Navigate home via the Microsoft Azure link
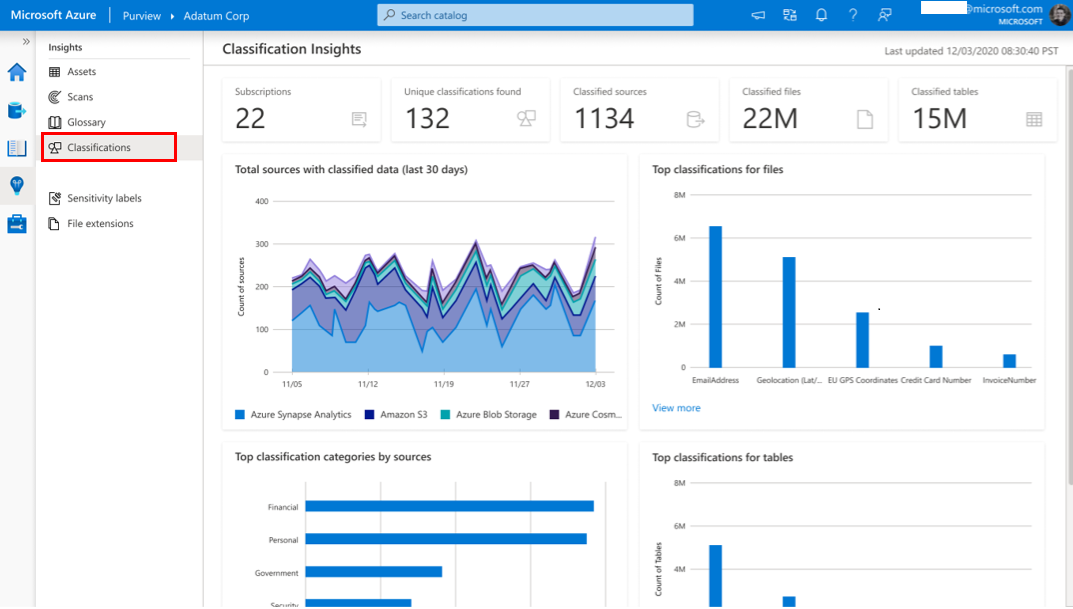The width and height of the screenshot is (1073, 609). click(x=53, y=14)
